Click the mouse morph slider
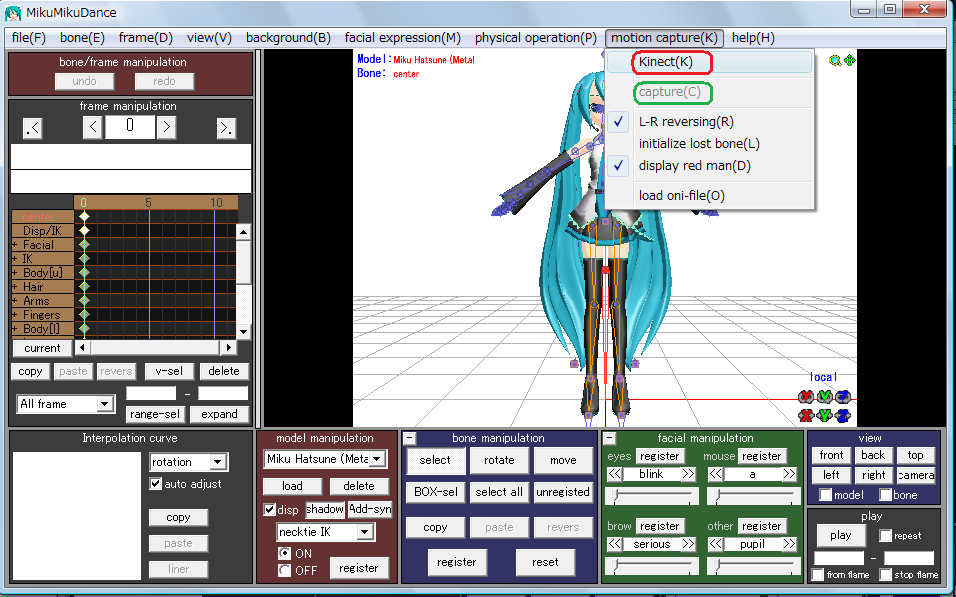 coord(754,496)
